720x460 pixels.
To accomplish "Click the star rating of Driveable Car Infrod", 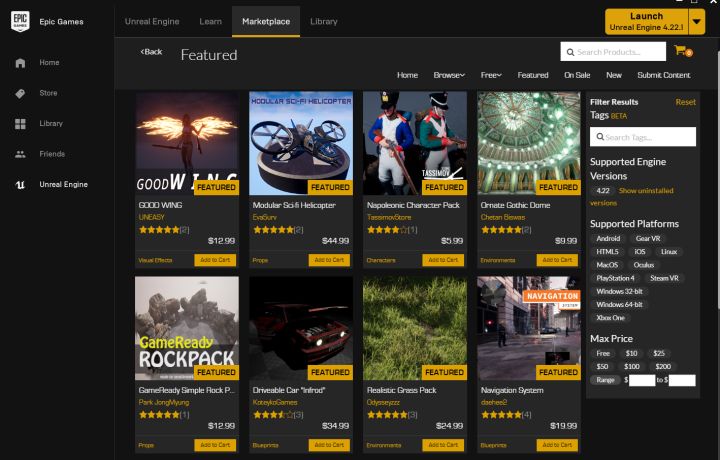I will click(x=273, y=415).
